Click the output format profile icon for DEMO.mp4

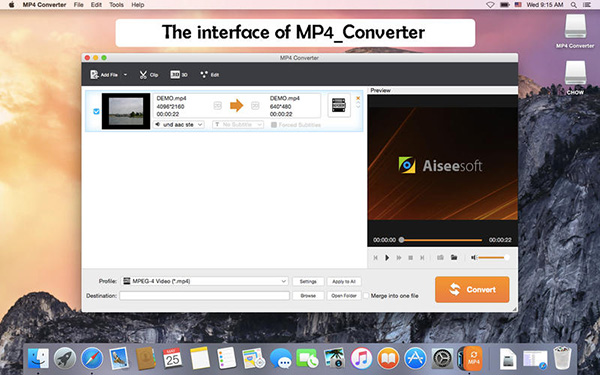tap(339, 105)
